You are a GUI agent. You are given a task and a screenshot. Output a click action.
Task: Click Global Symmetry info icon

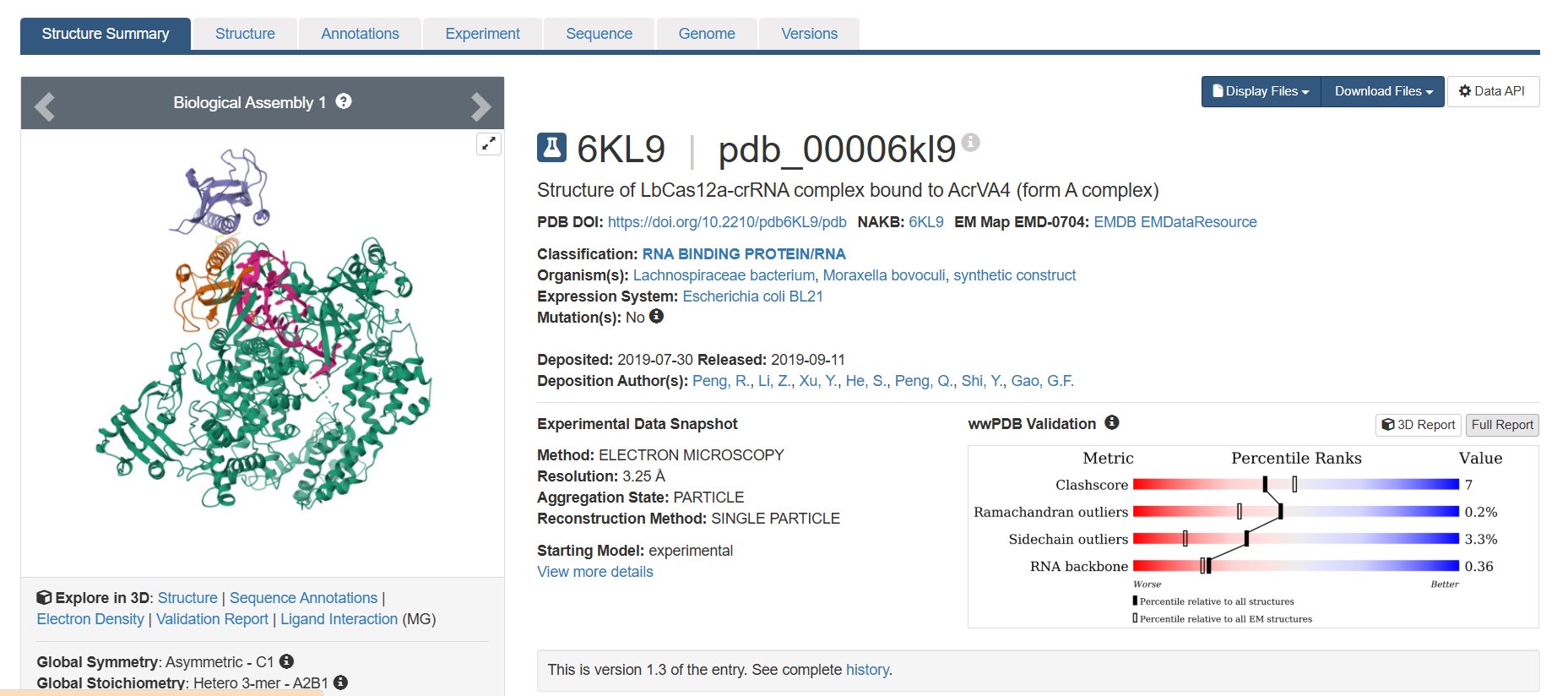click(x=287, y=661)
